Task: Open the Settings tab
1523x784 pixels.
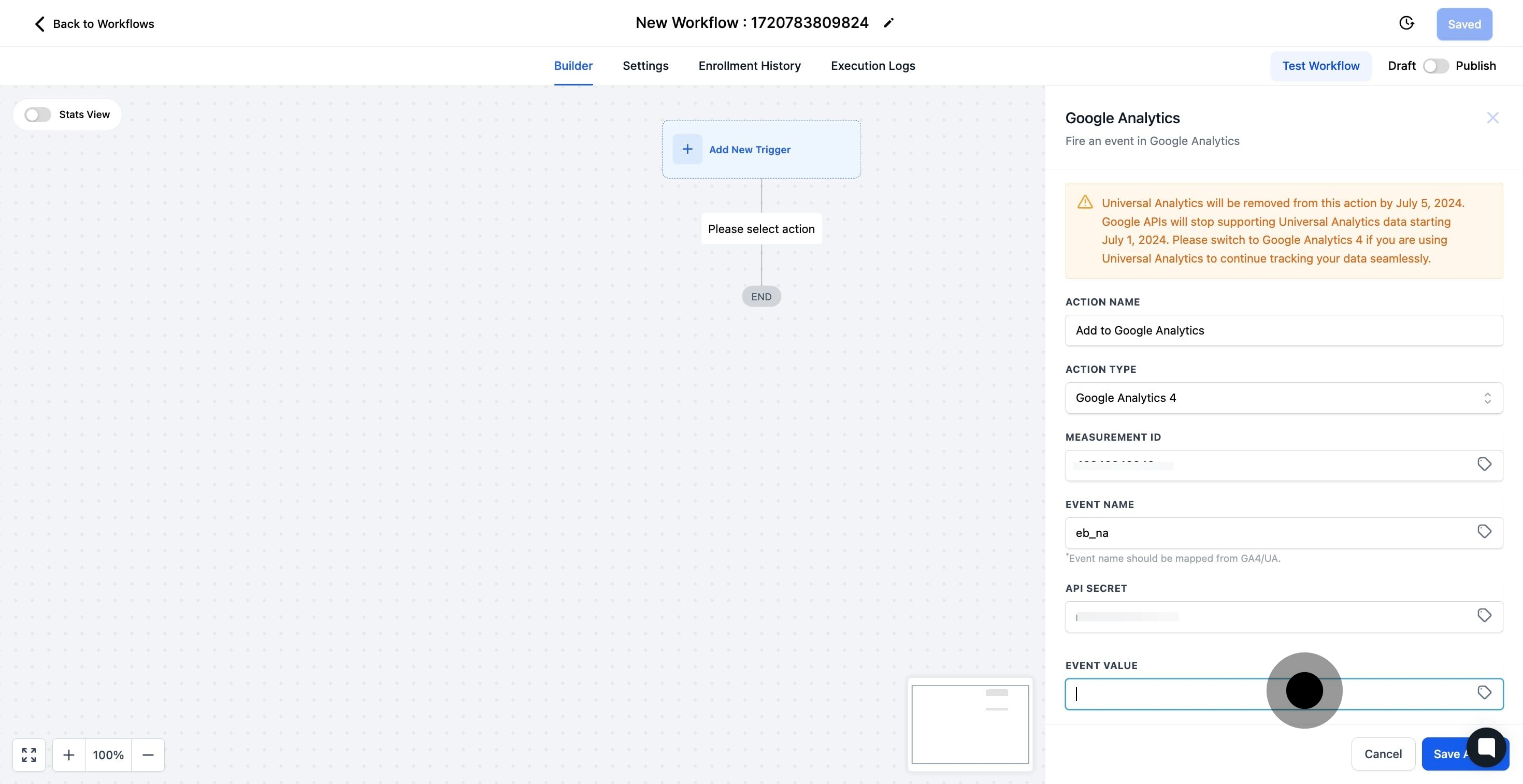Action: click(x=645, y=66)
